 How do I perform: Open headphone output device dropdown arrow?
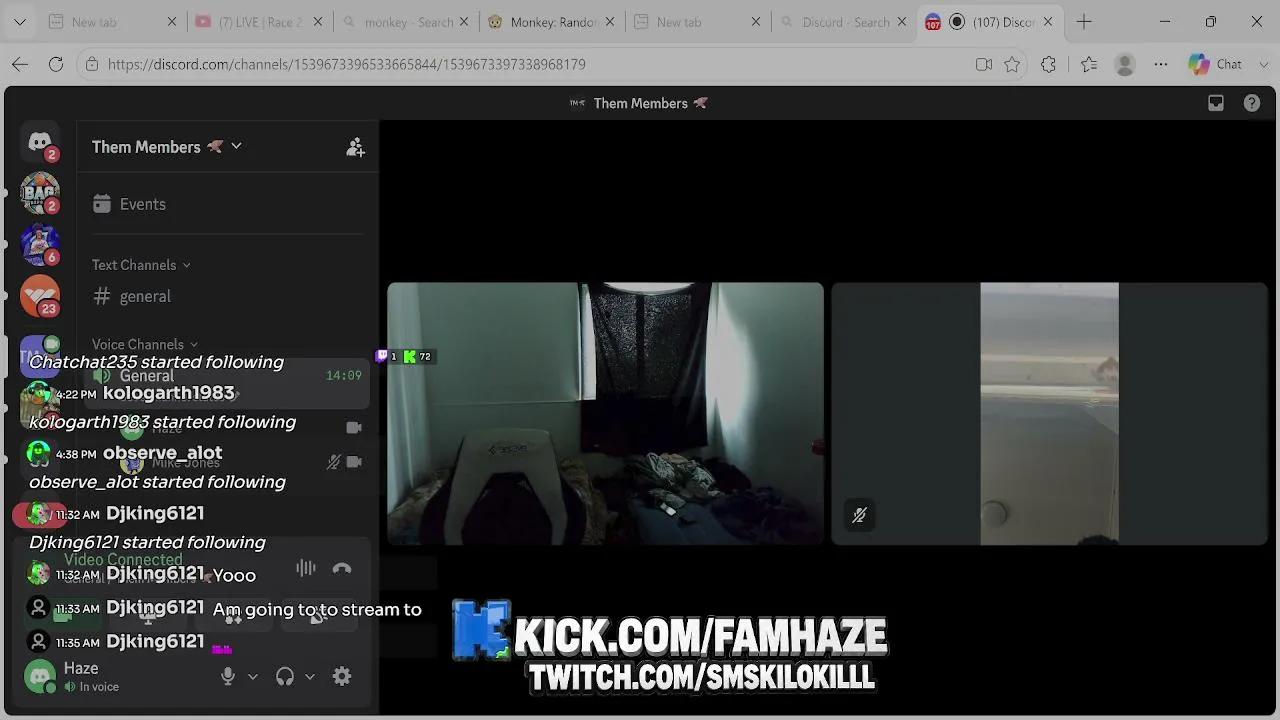click(310, 677)
